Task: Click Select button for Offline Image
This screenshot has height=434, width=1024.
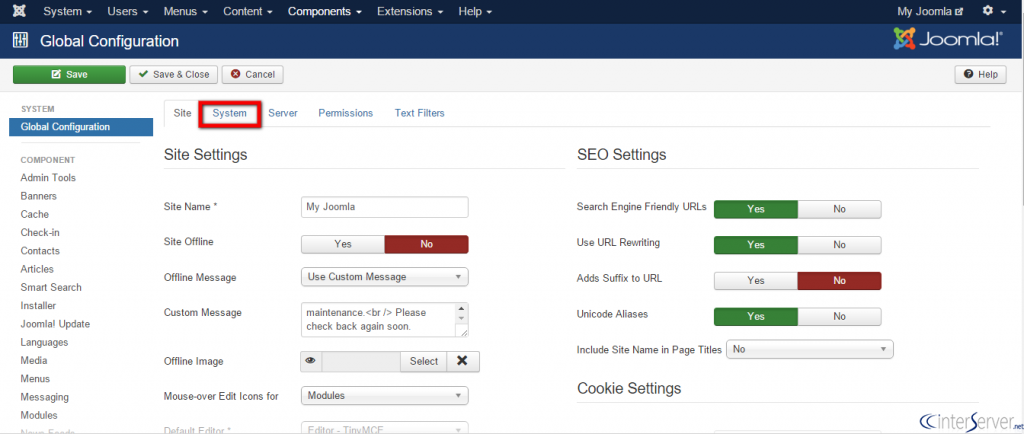Action: pyautogui.click(x=424, y=362)
